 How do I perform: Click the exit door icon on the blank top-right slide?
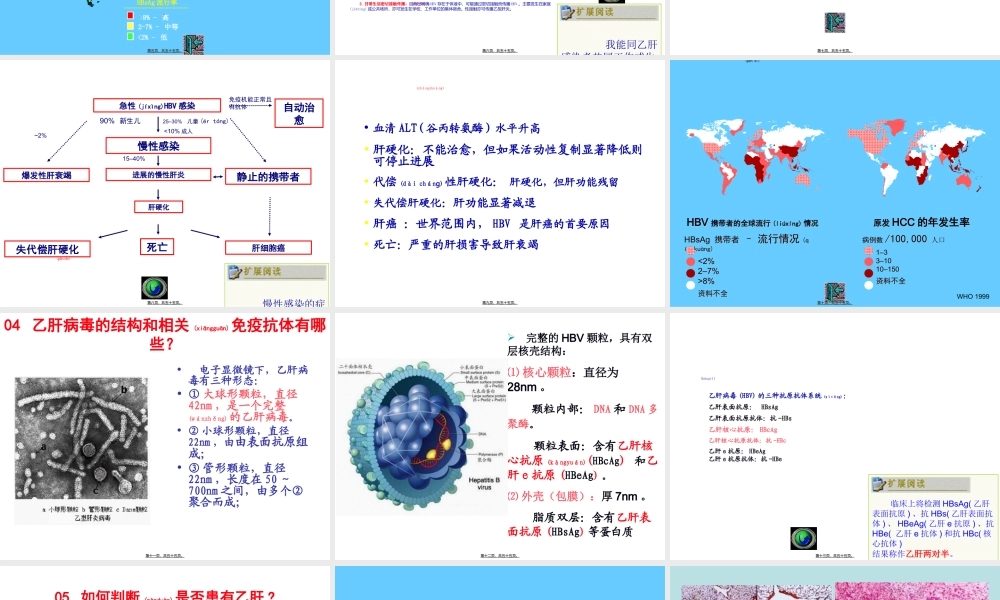click(835, 23)
